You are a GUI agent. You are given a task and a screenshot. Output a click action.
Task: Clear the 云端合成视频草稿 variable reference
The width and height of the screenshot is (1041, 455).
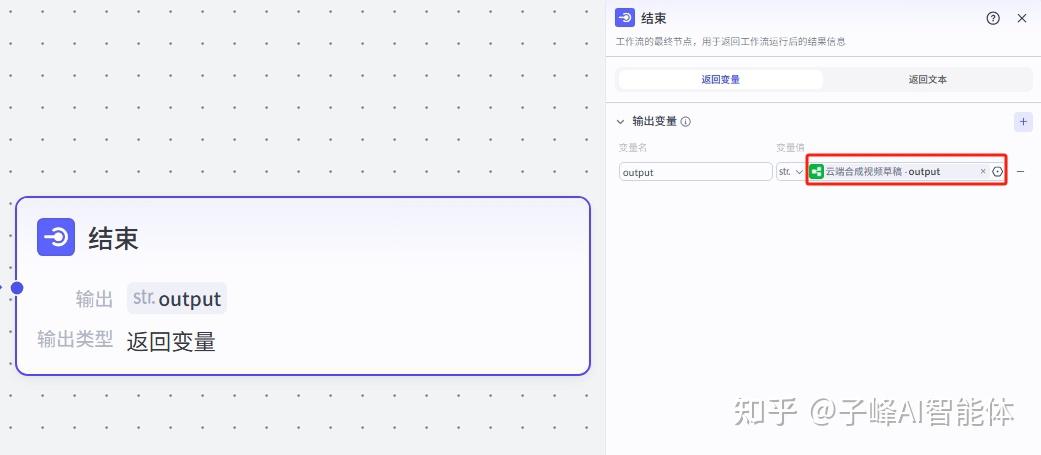pyautogui.click(x=982, y=172)
